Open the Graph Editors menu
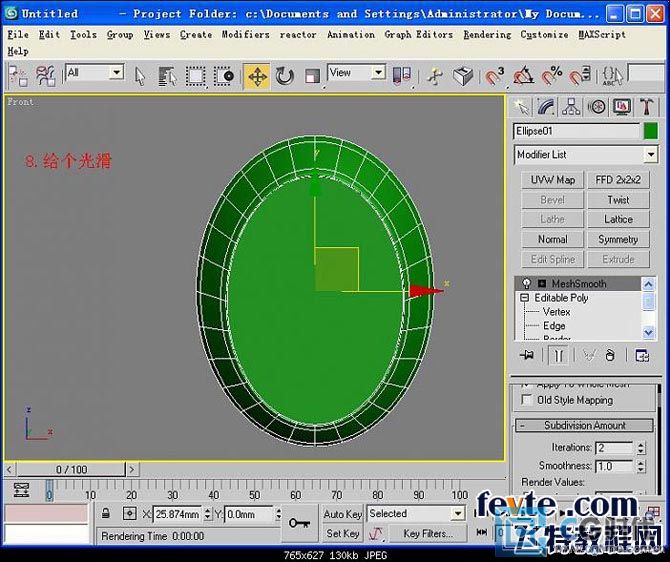 tap(418, 35)
